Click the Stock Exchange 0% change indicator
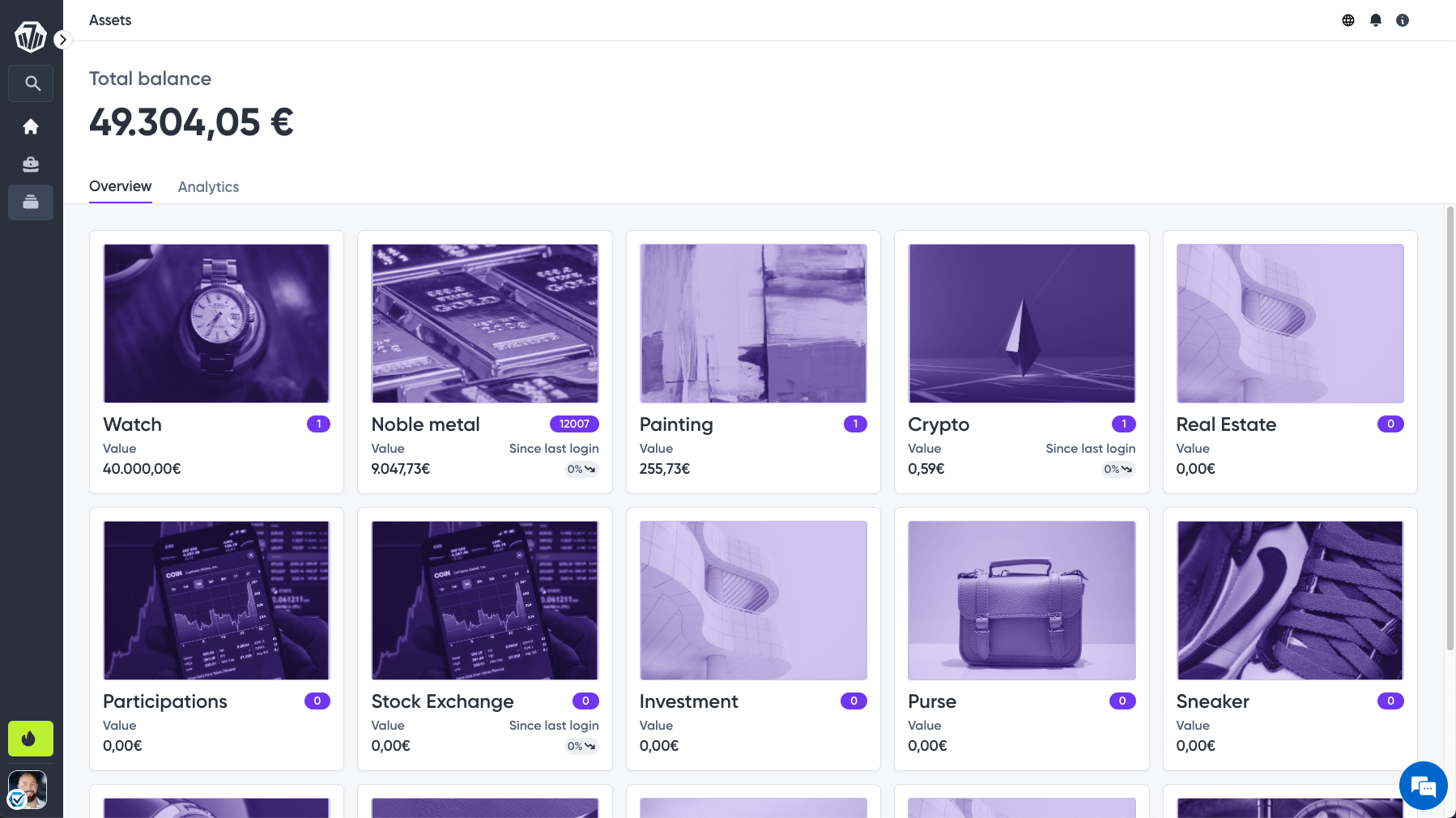1456x818 pixels. (x=581, y=746)
